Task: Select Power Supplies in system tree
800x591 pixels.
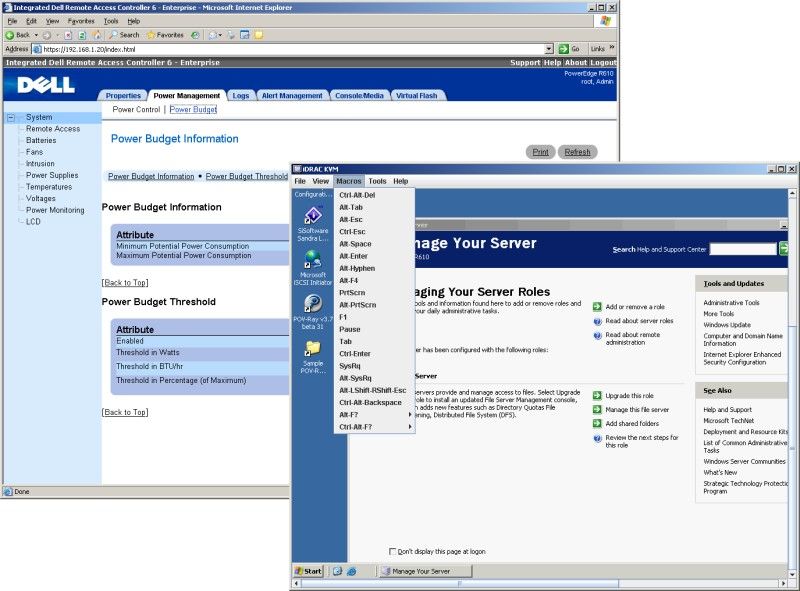Action: tap(52, 175)
